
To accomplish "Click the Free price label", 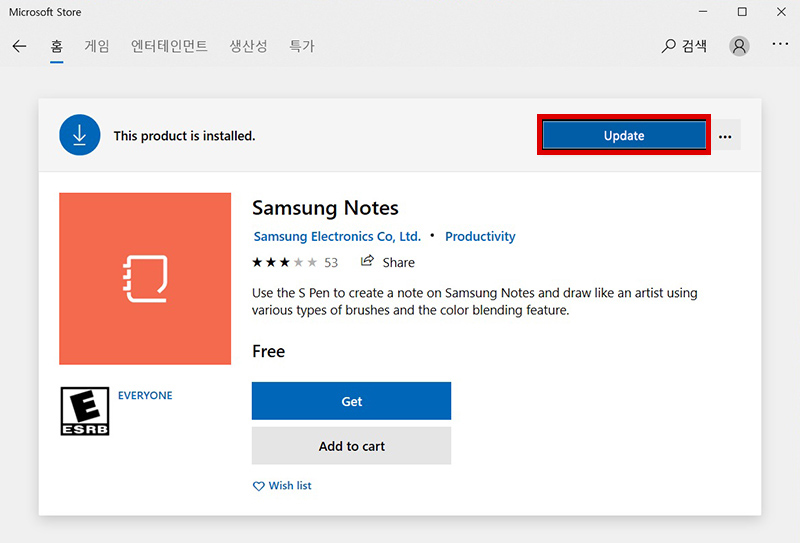I will click(268, 352).
